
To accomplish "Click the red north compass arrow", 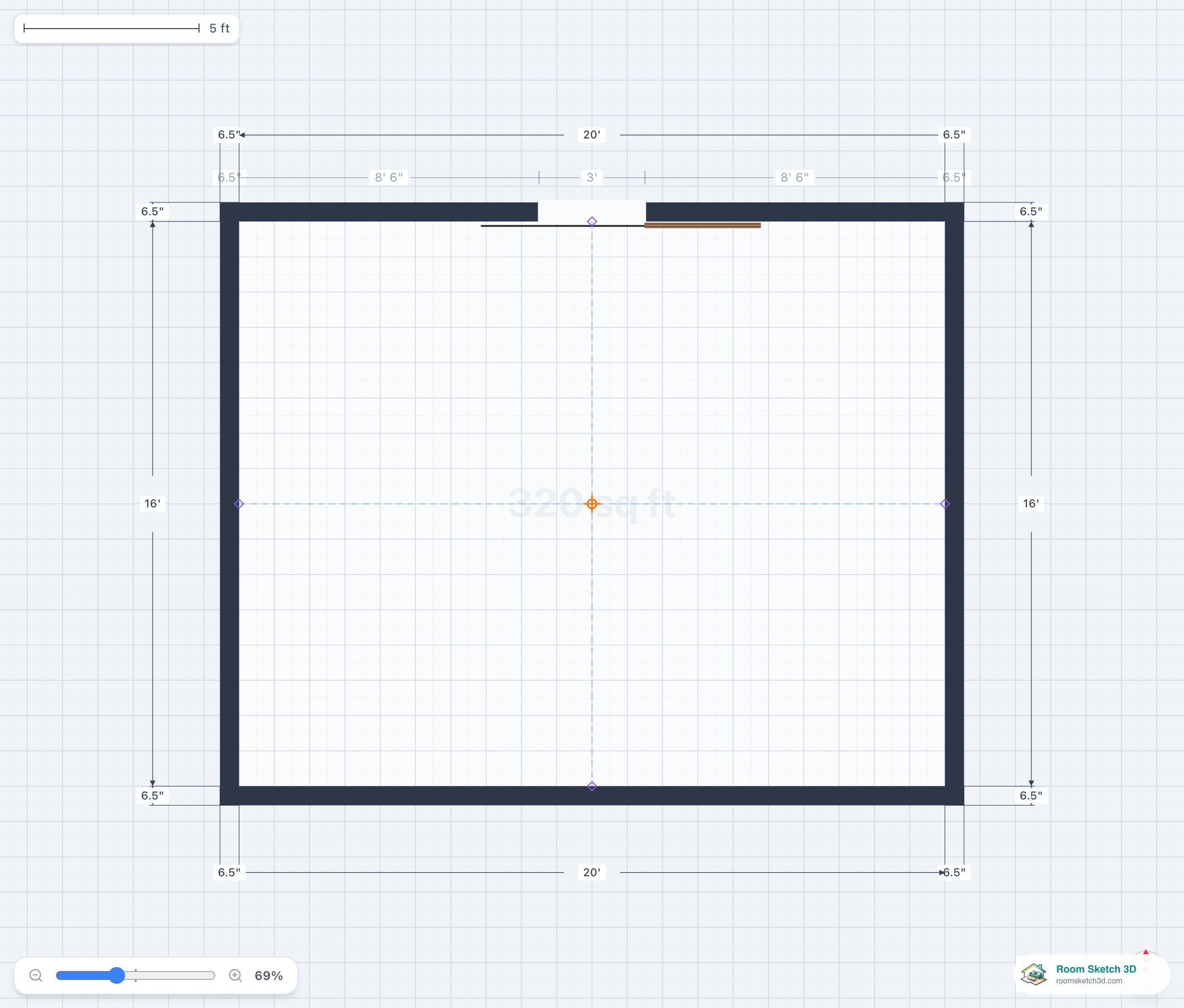I will click(1146, 952).
